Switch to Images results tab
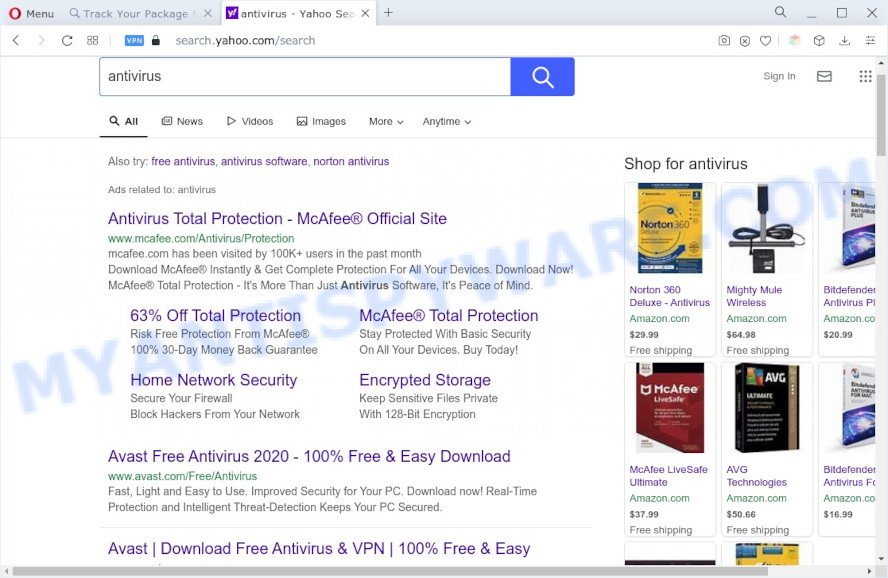Viewport: 888px width, 578px height. click(321, 121)
